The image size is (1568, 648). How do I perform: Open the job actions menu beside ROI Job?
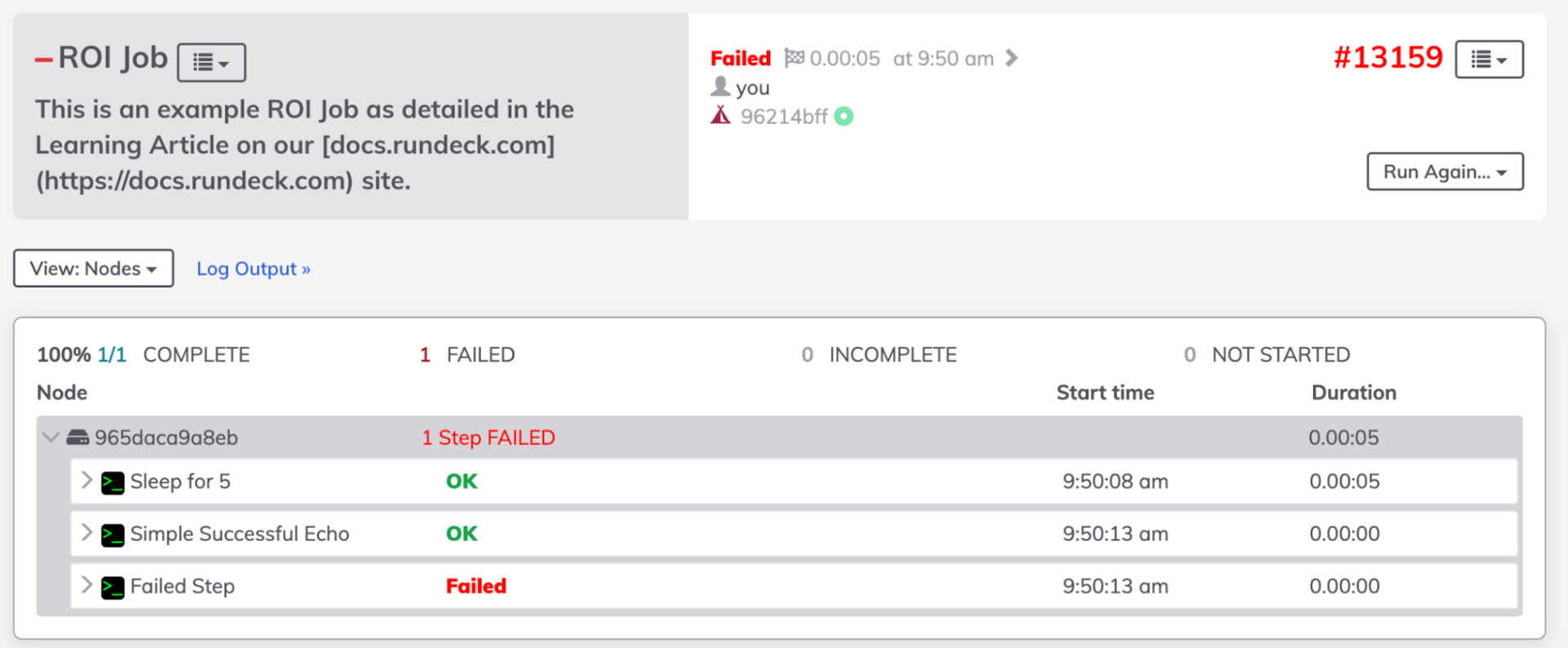[x=211, y=62]
